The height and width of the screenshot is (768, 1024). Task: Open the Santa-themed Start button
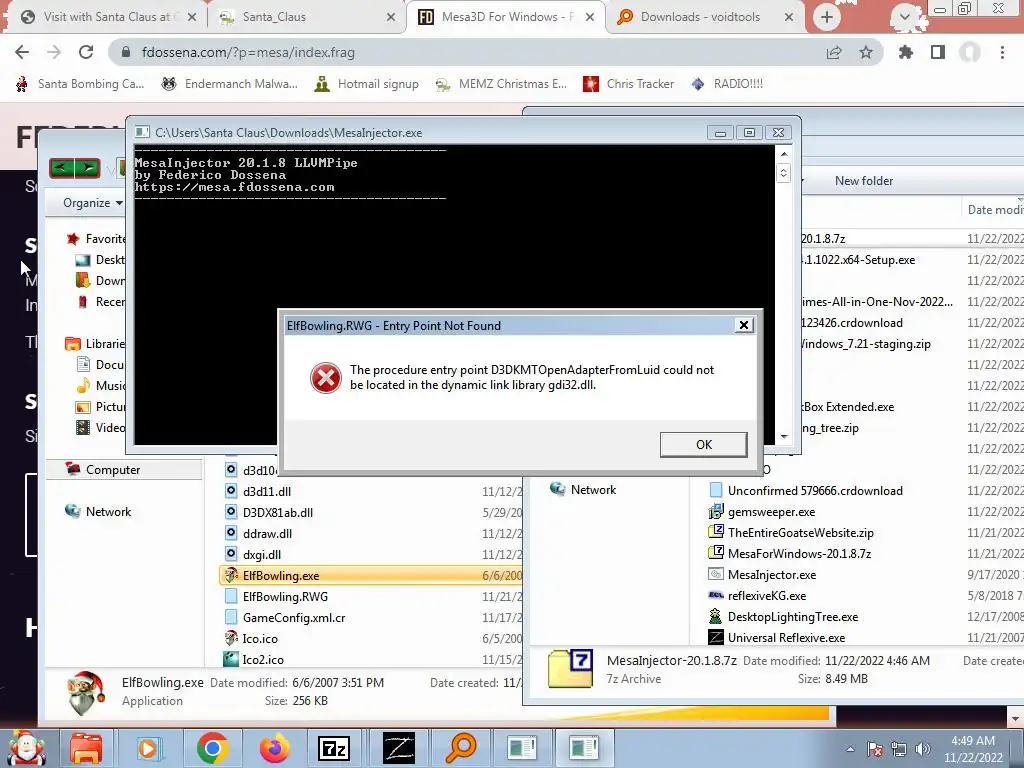[26, 748]
